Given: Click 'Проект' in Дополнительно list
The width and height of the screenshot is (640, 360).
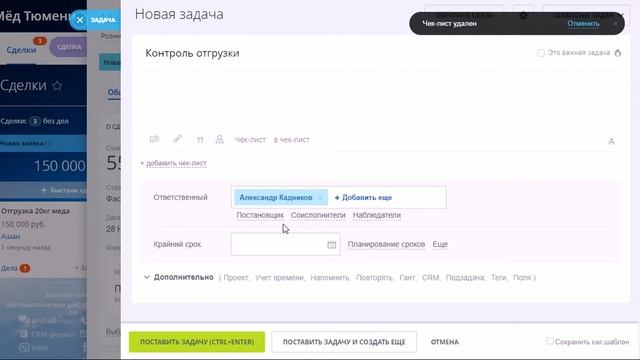Looking at the screenshot, I should (236, 278).
